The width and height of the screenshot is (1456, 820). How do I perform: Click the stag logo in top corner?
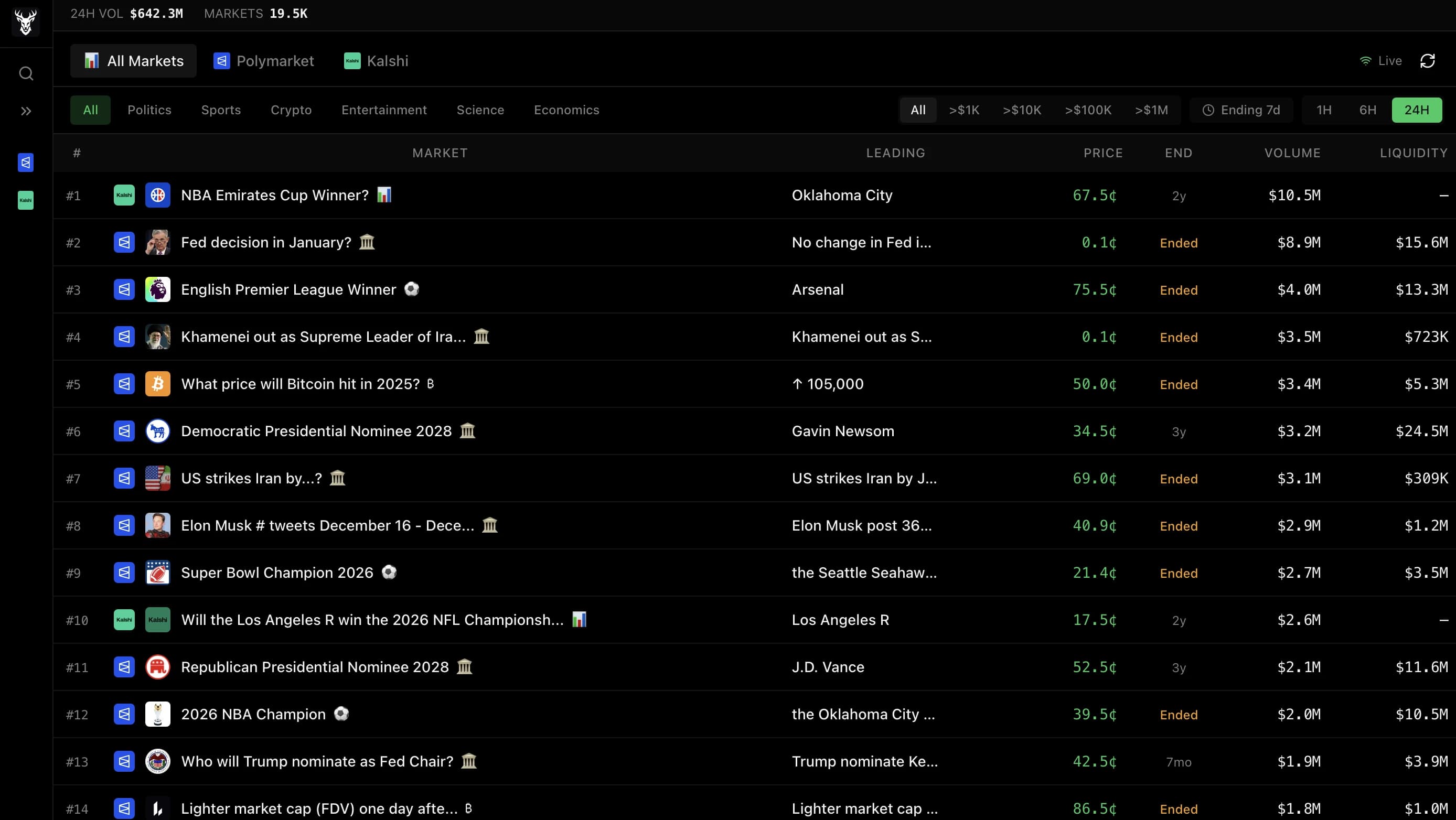pos(26,23)
